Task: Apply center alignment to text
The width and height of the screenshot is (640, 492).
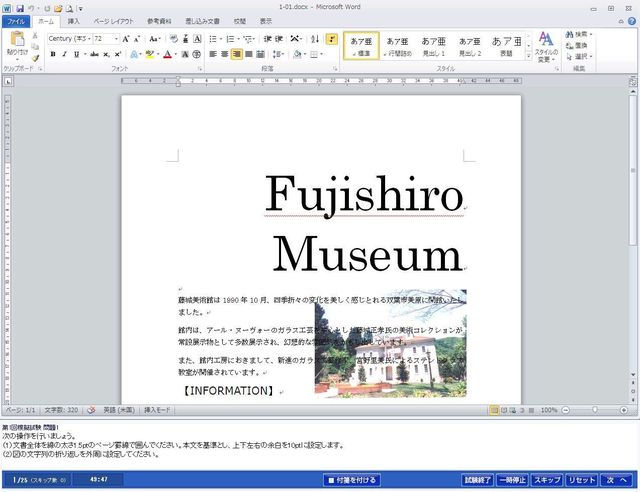Action: (x=226, y=54)
